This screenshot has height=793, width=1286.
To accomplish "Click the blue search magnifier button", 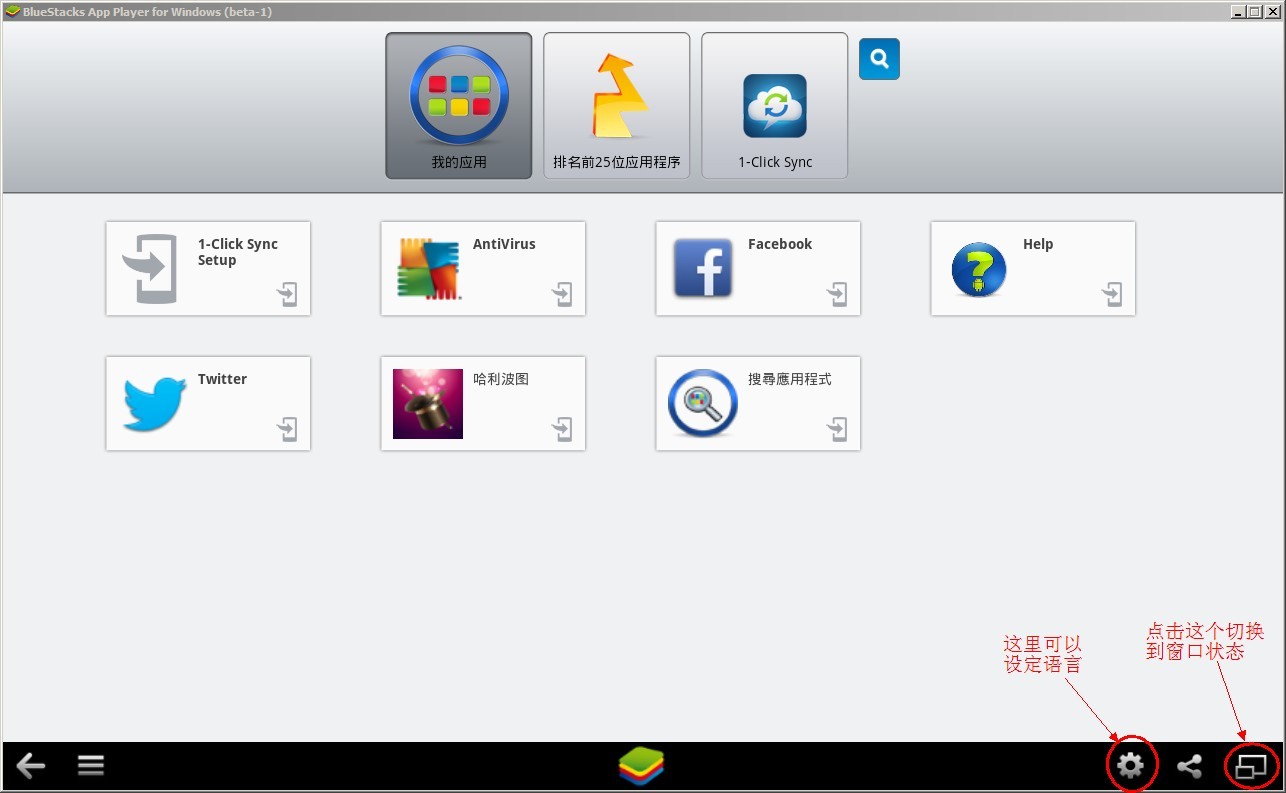I will point(879,59).
